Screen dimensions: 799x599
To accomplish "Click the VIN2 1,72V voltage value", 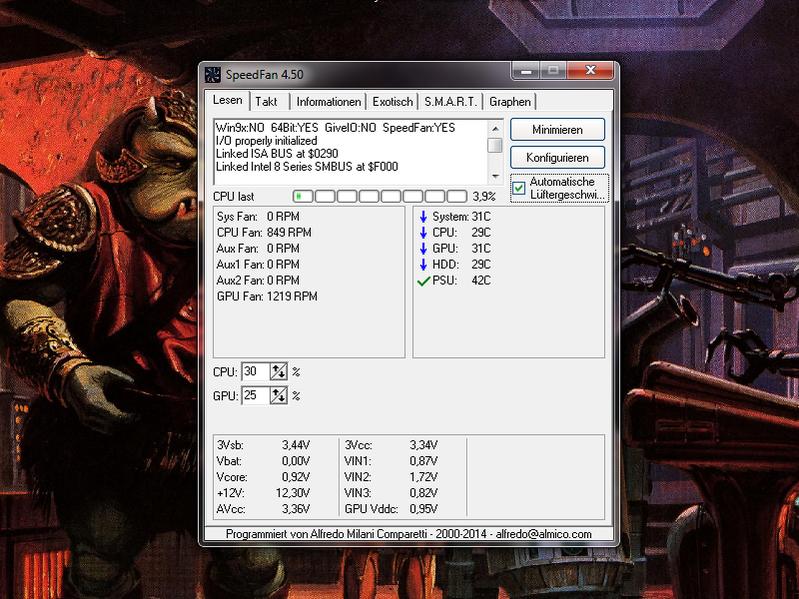I will point(423,477).
